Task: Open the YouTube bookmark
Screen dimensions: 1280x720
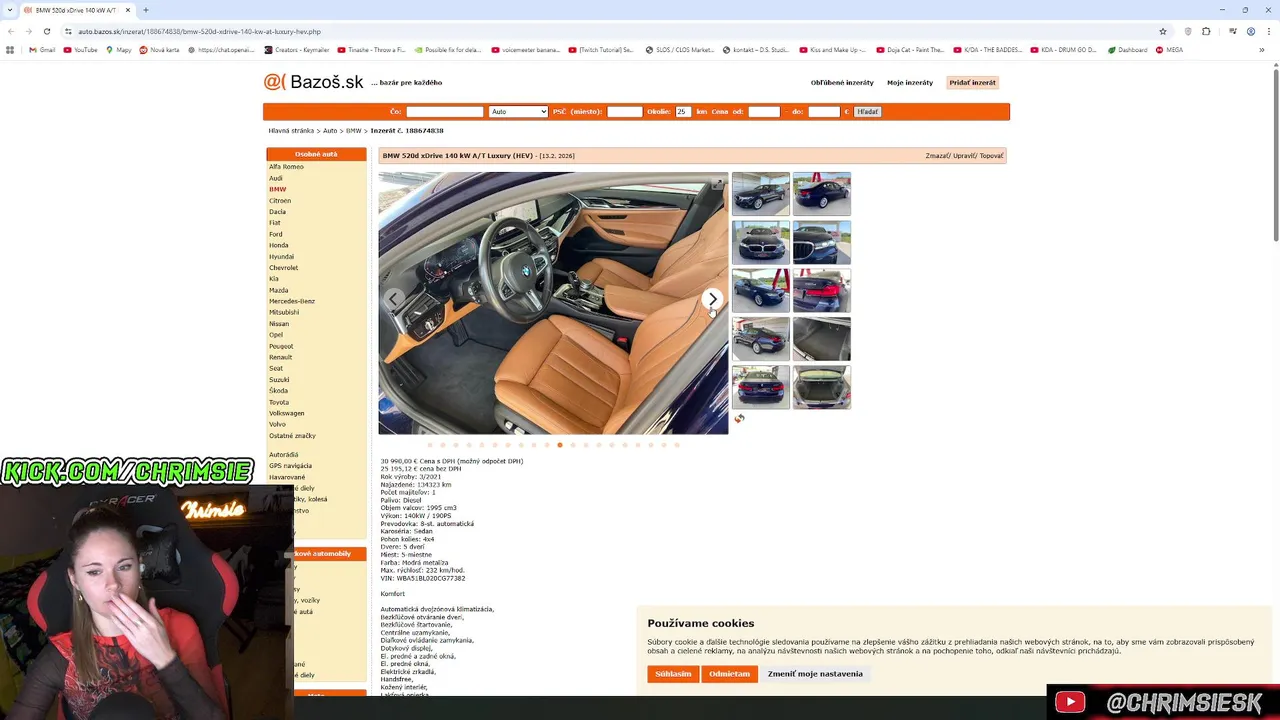Action: (x=81, y=50)
